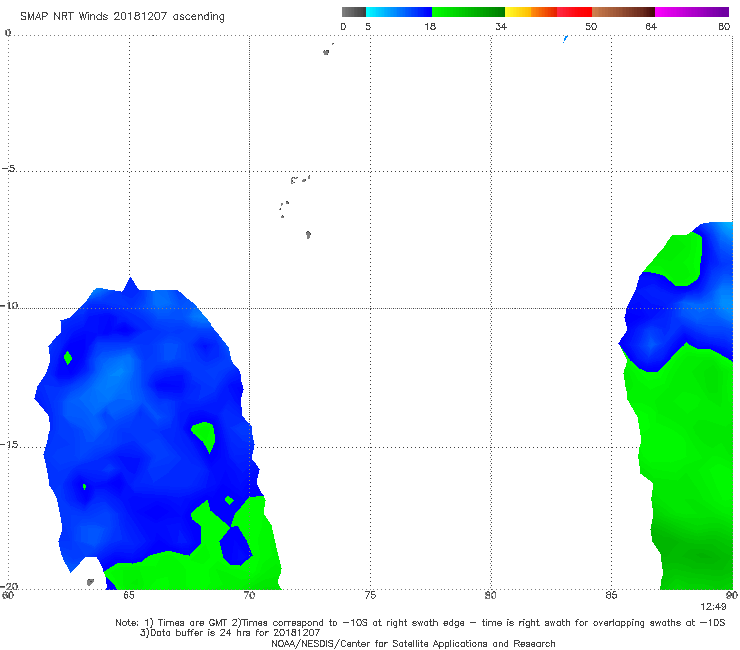
Task: Click the longitude label '70'
Action: (250, 595)
